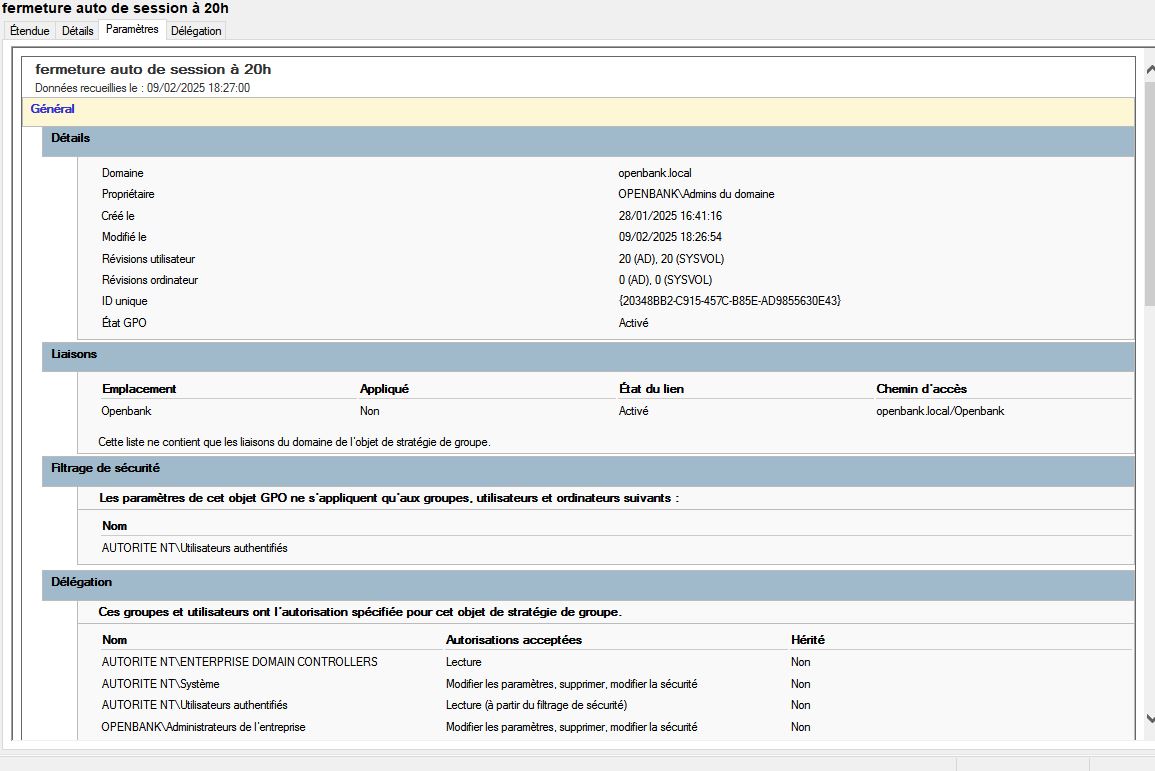Open the Délégation tab at top
The height and width of the screenshot is (771, 1155).
(196, 31)
